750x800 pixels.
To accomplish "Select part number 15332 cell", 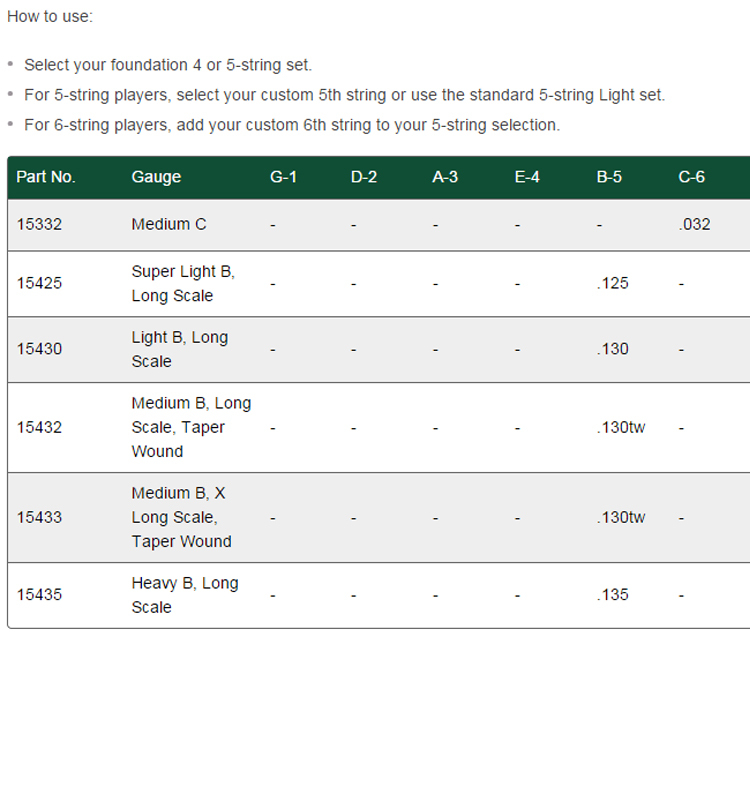I will click(39, 224).
